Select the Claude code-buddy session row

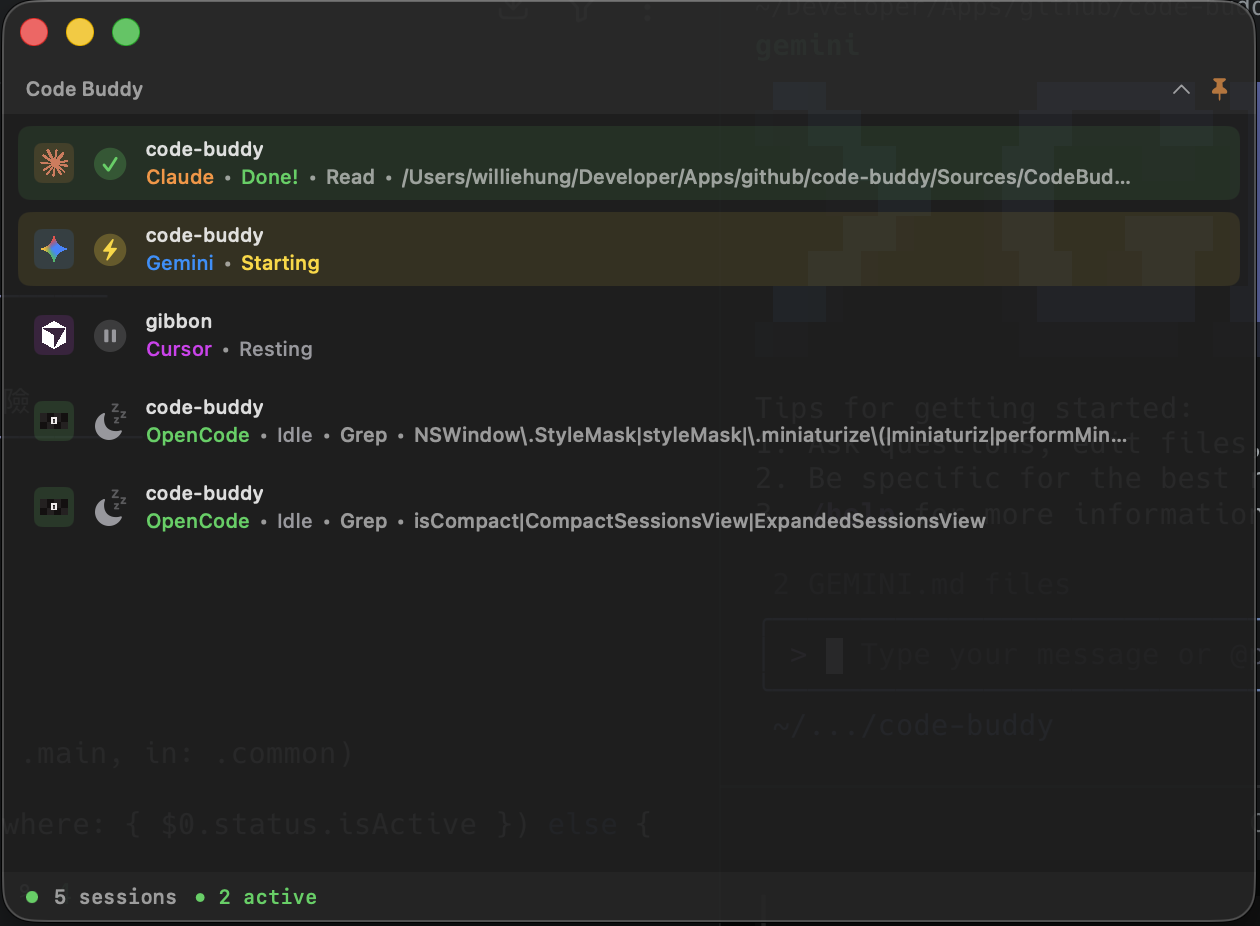629,163
